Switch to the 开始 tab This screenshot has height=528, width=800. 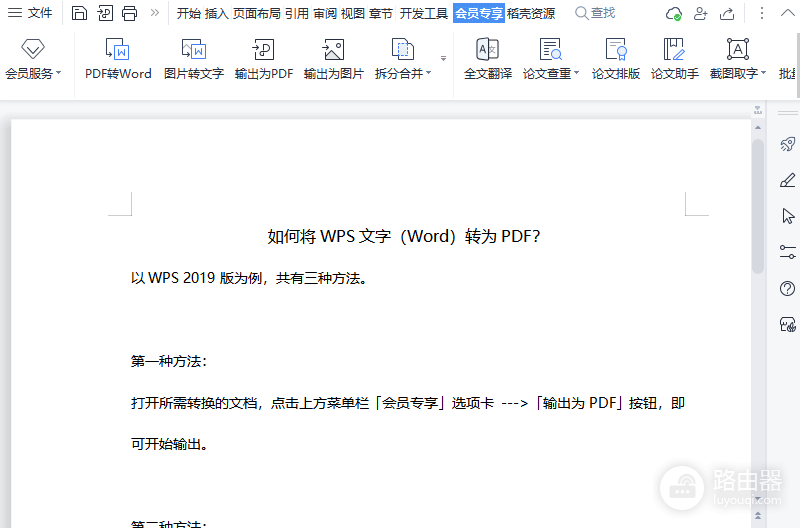(188, 13)
